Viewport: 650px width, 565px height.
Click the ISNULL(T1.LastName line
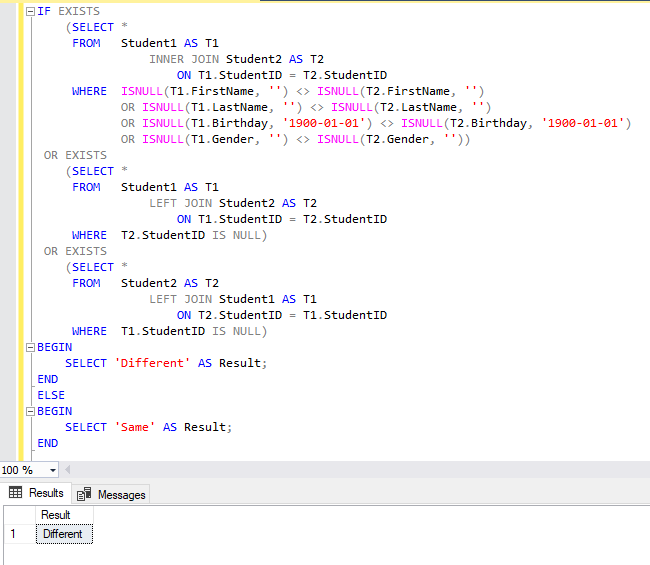pos(306,107)
